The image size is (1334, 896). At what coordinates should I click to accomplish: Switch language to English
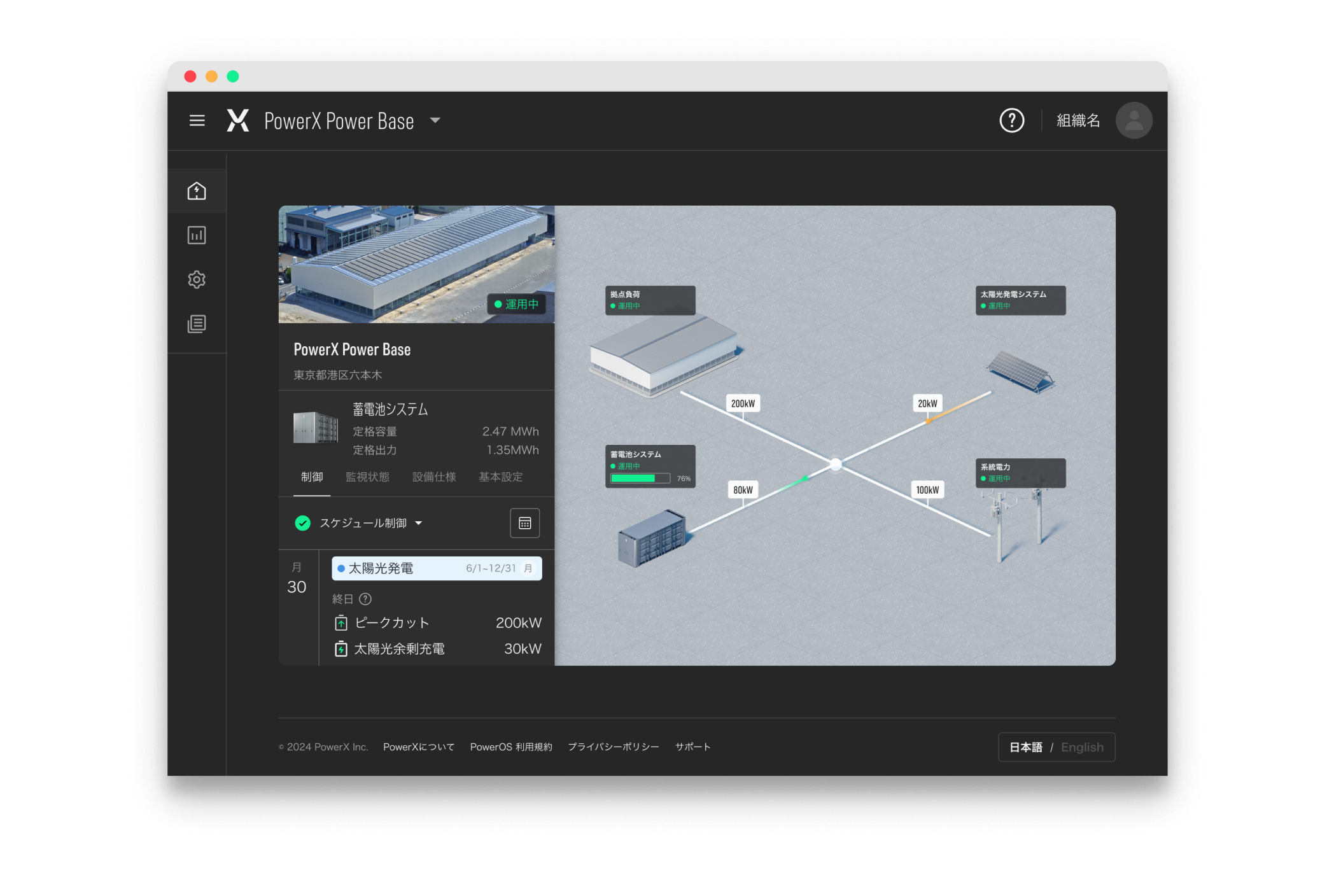click(1082, 747)
